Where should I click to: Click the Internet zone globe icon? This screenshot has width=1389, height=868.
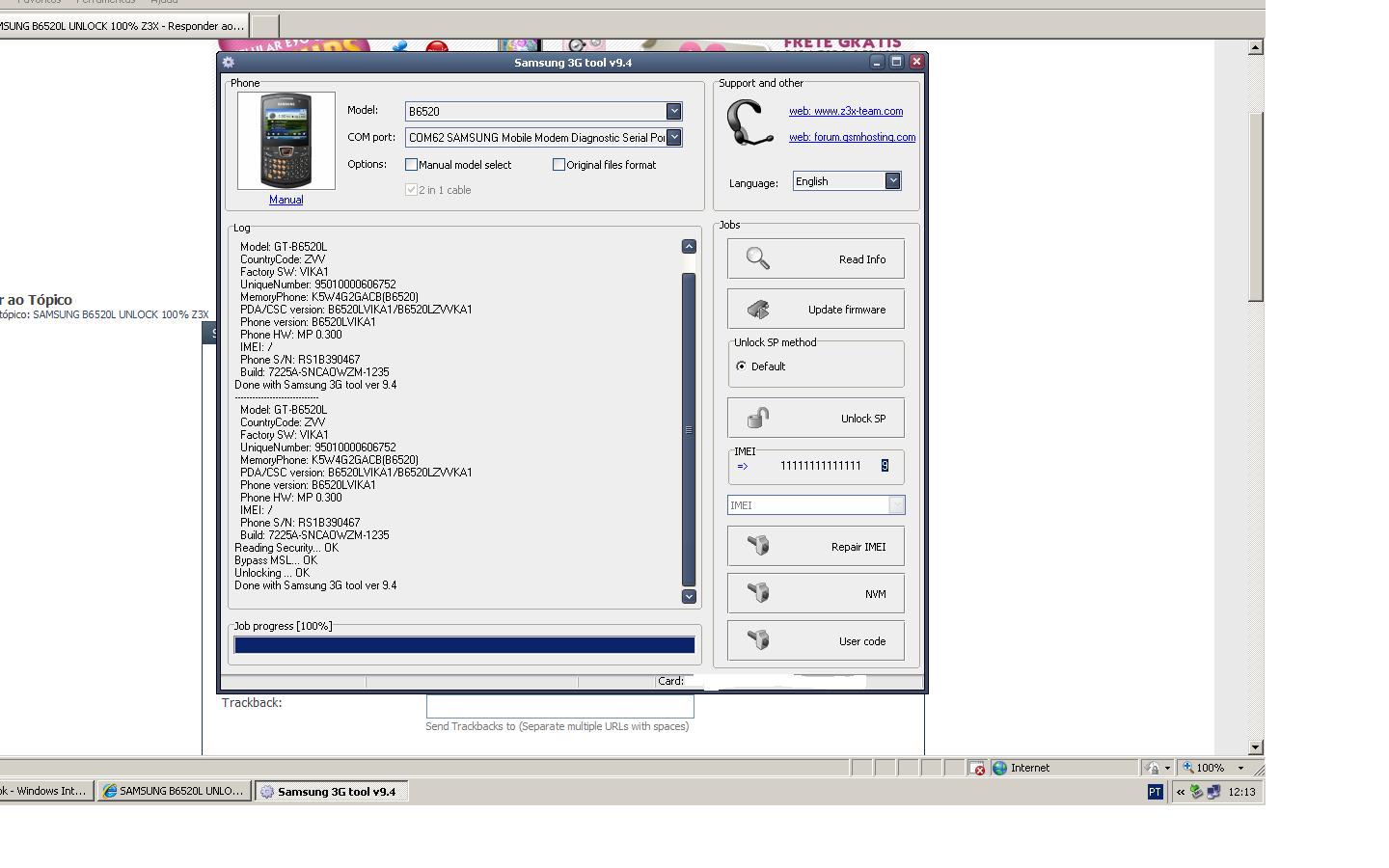(x=1000, y=768)
